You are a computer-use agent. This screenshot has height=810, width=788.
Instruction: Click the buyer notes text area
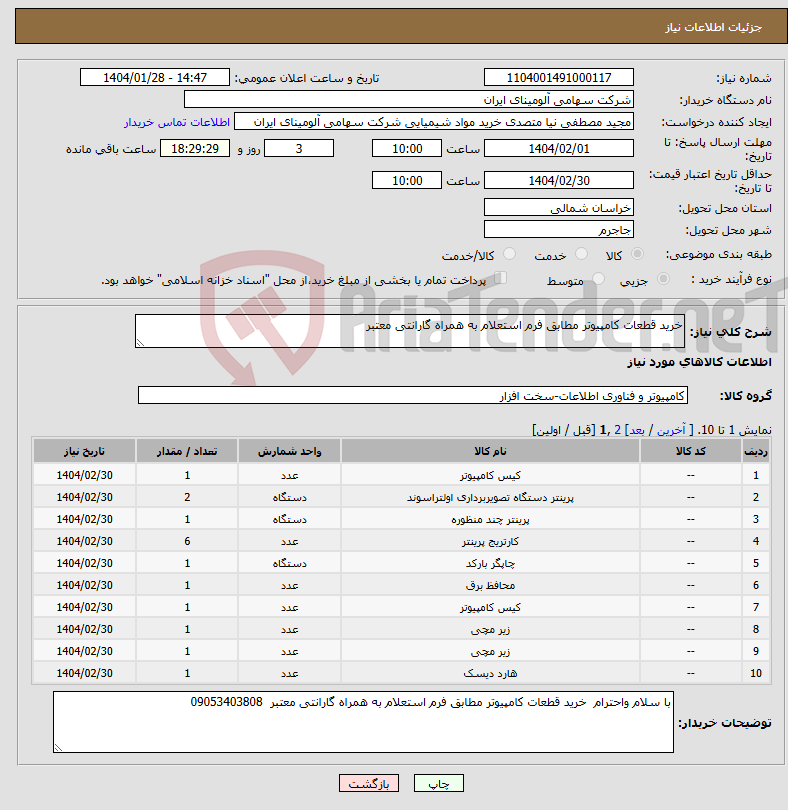pos(363,722)
